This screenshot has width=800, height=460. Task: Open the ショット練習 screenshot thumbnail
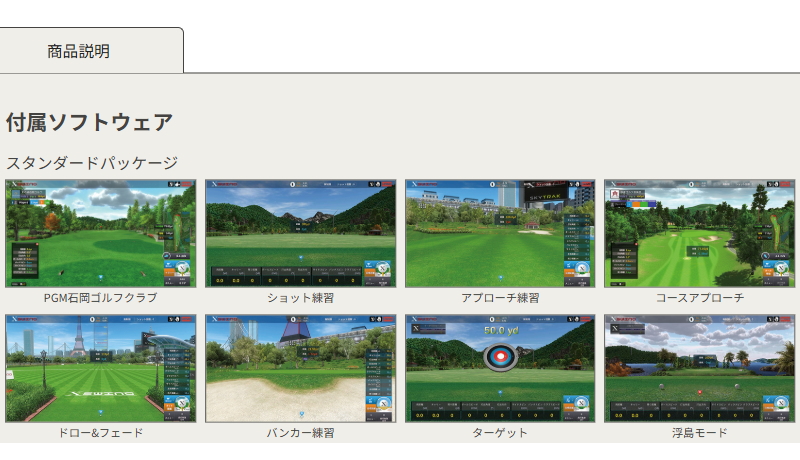(301, 233)
